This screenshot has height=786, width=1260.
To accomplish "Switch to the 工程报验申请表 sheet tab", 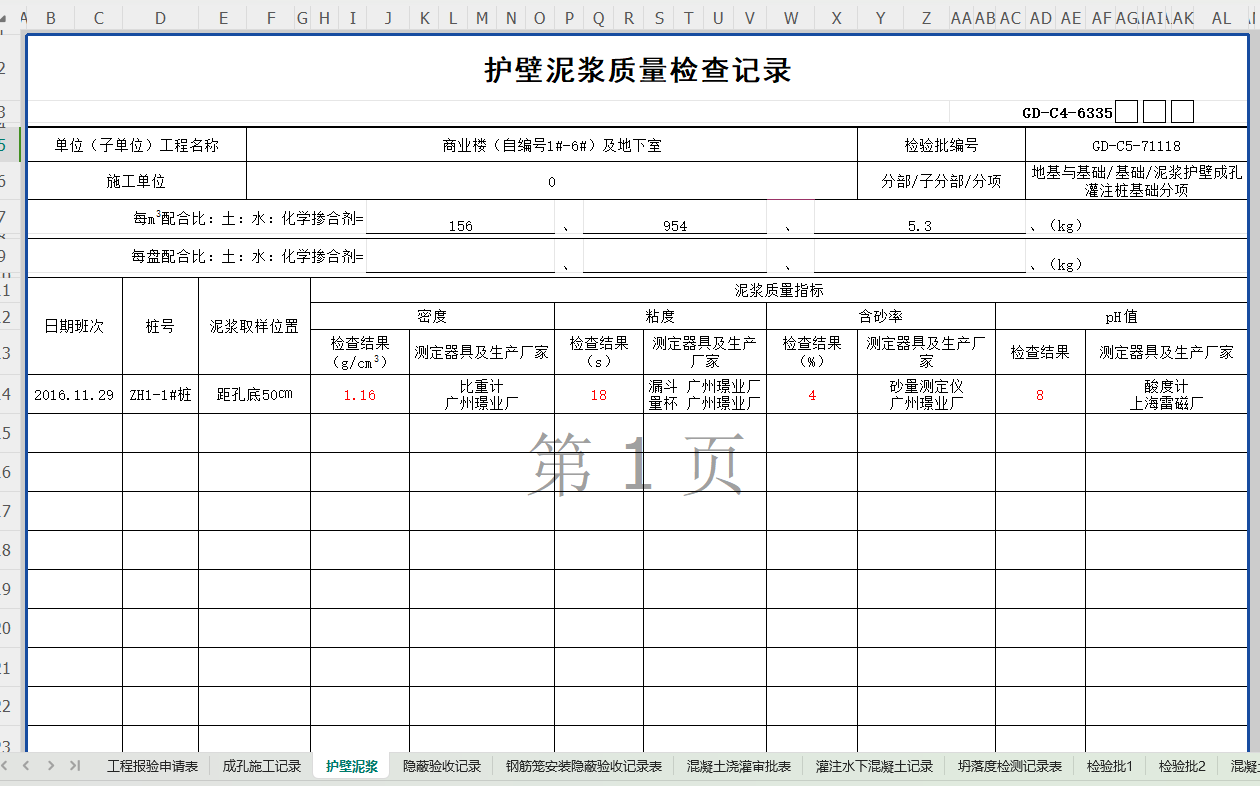I will [x=152, y=766].
